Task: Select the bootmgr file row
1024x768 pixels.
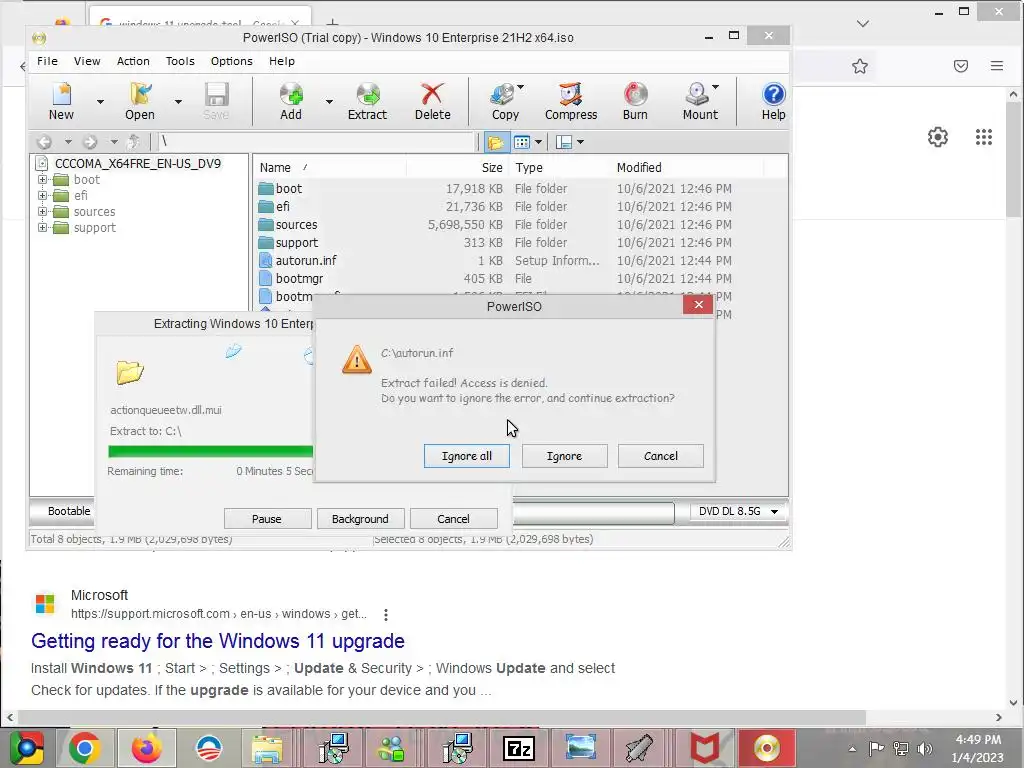Action: coord(519,278)
